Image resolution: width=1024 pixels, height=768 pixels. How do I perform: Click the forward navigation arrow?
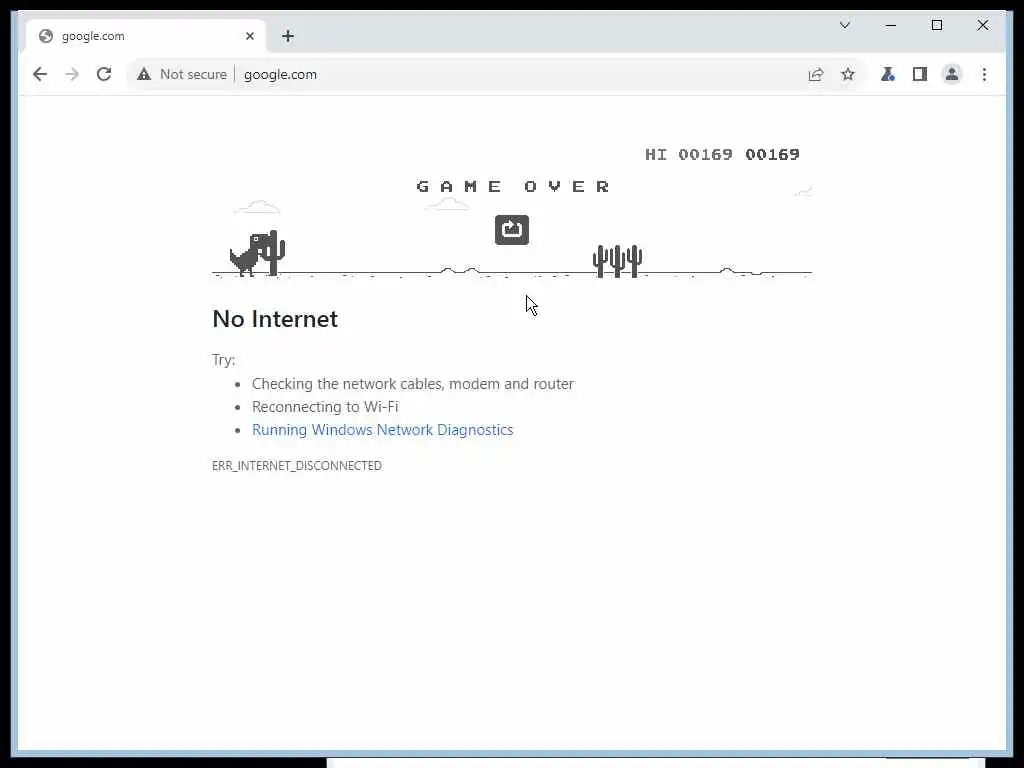72,74
